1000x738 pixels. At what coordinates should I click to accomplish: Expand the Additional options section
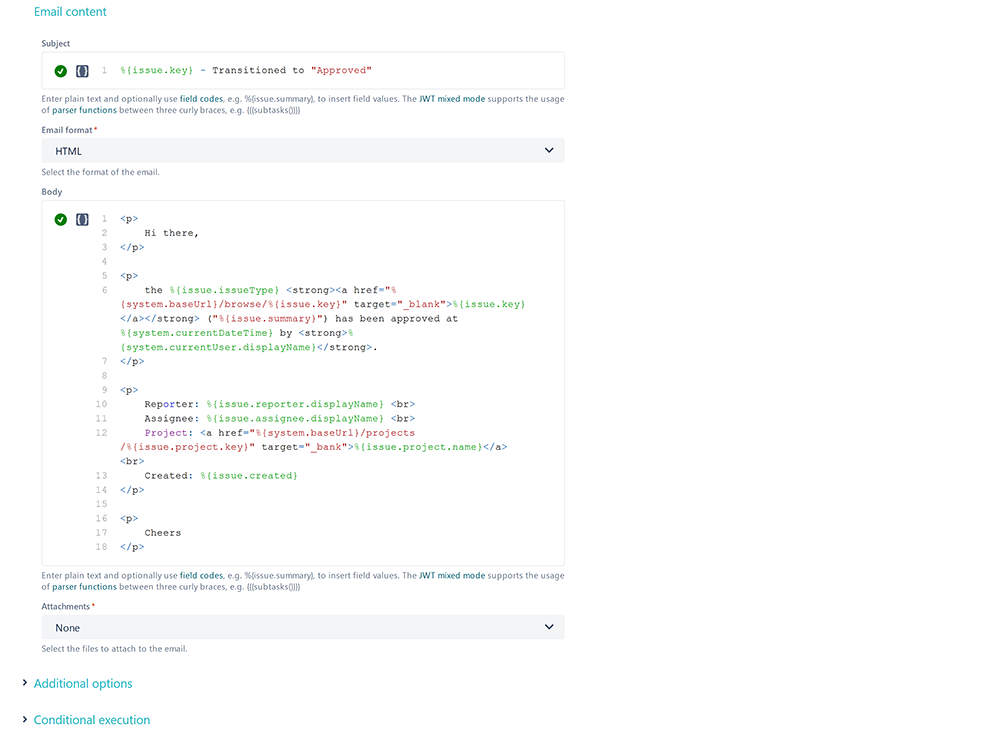tap(83, 683)
